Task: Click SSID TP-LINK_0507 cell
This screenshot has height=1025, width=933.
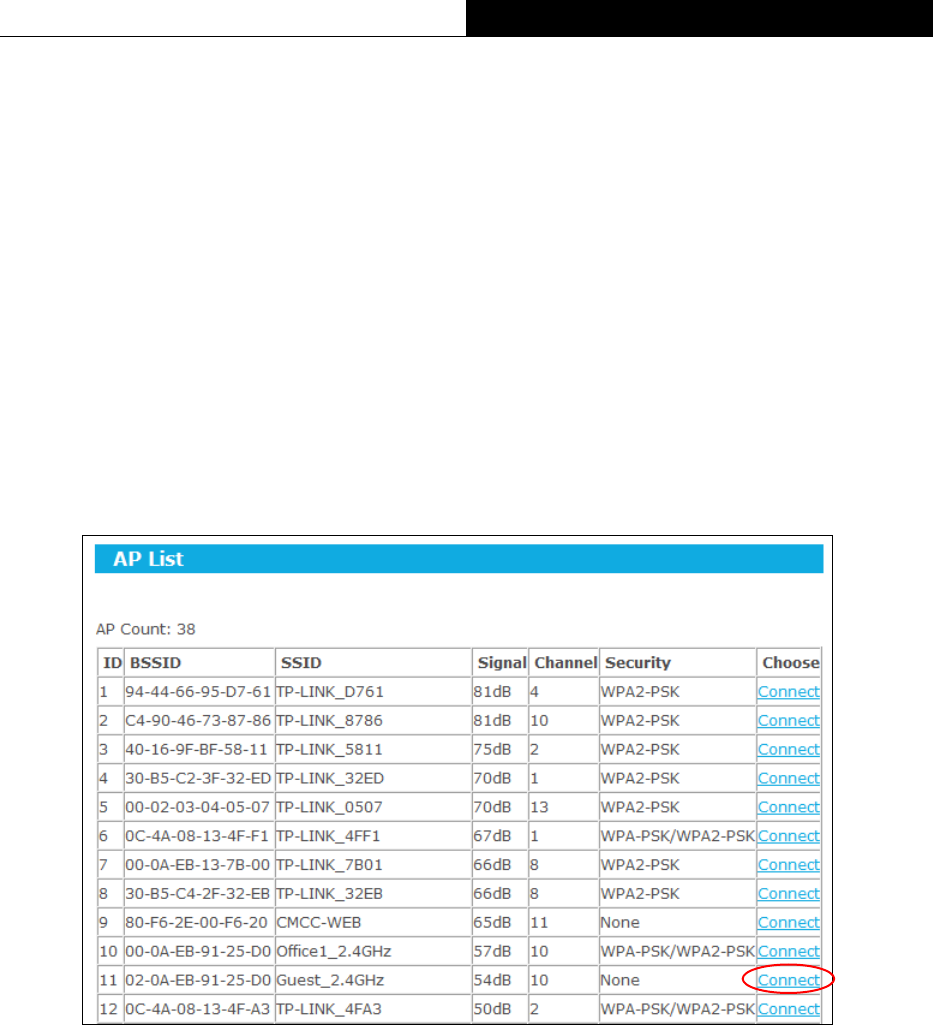Action: click(373, 807)
